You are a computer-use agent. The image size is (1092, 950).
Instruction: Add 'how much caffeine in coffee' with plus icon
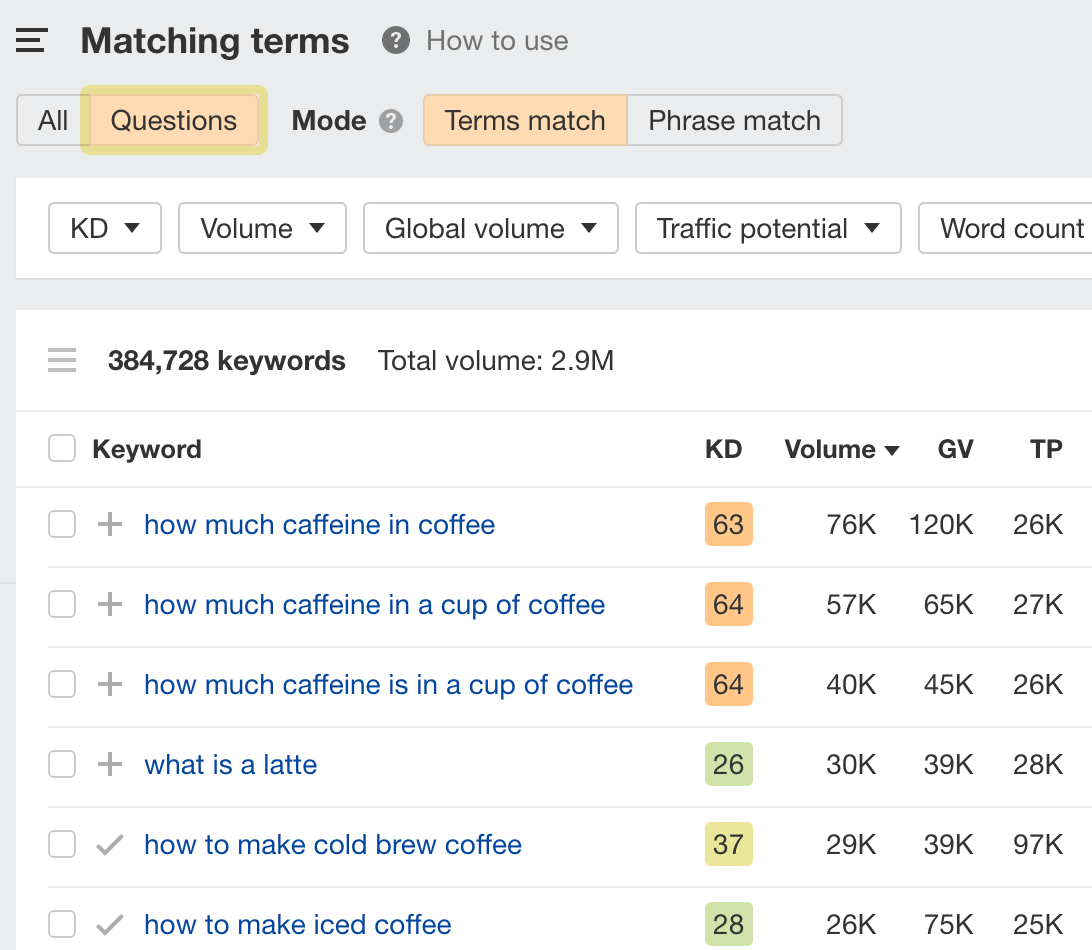click(110, 525)
